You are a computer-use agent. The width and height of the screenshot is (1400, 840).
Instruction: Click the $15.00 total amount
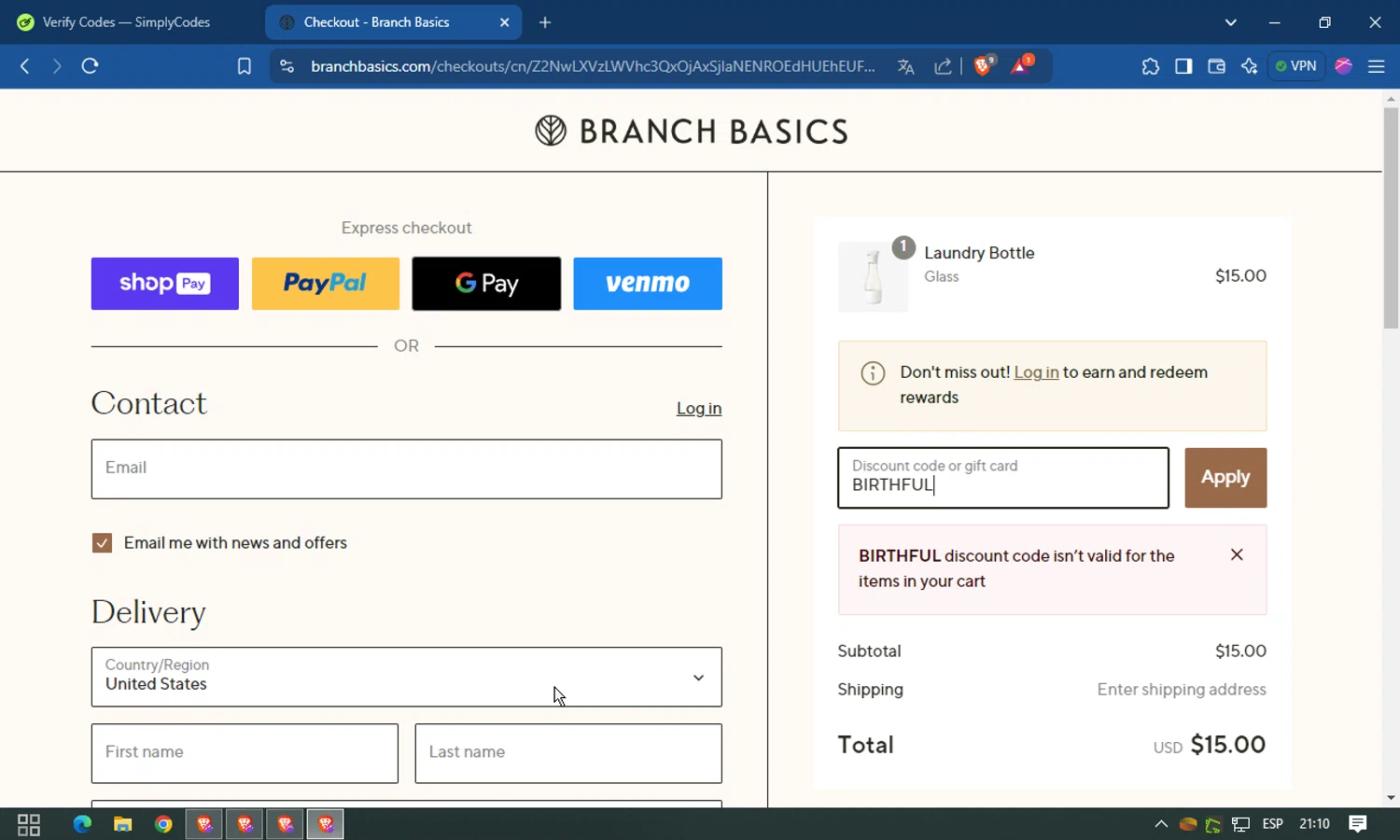(1228, 745)
